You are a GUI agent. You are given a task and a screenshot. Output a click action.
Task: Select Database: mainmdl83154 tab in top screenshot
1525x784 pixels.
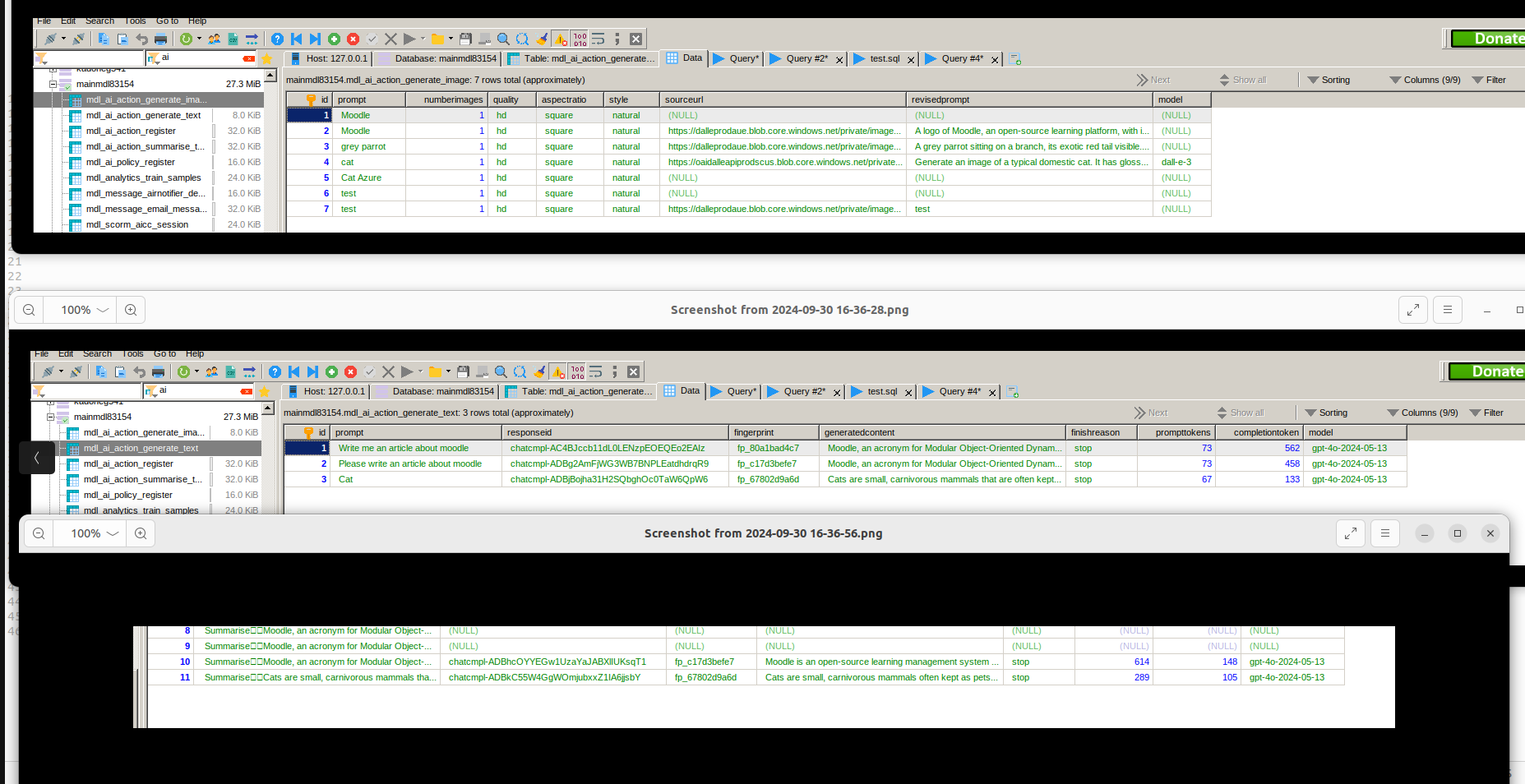(438, 58)
